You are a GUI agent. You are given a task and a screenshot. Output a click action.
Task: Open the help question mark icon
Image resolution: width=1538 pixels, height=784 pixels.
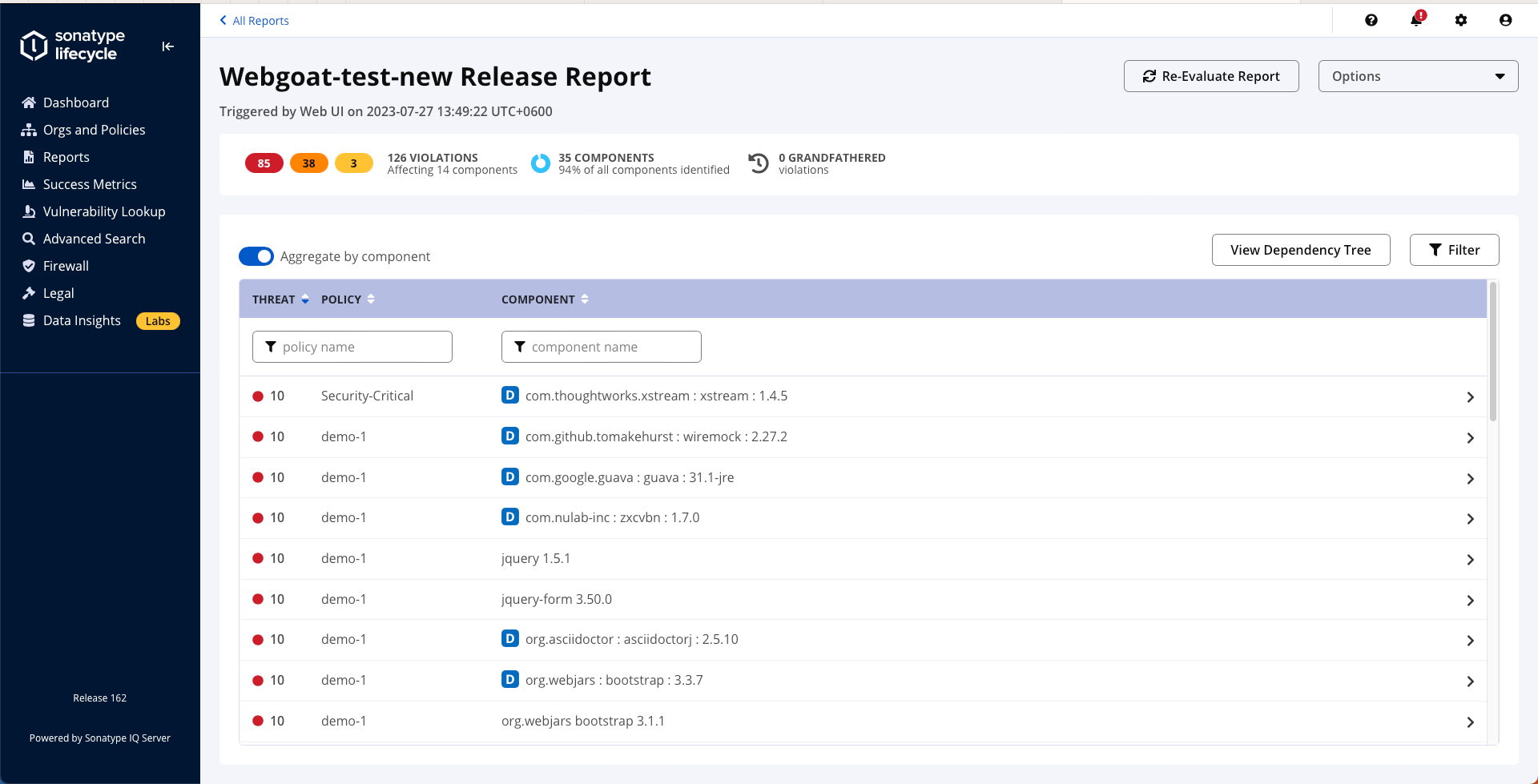point(1371,20)
